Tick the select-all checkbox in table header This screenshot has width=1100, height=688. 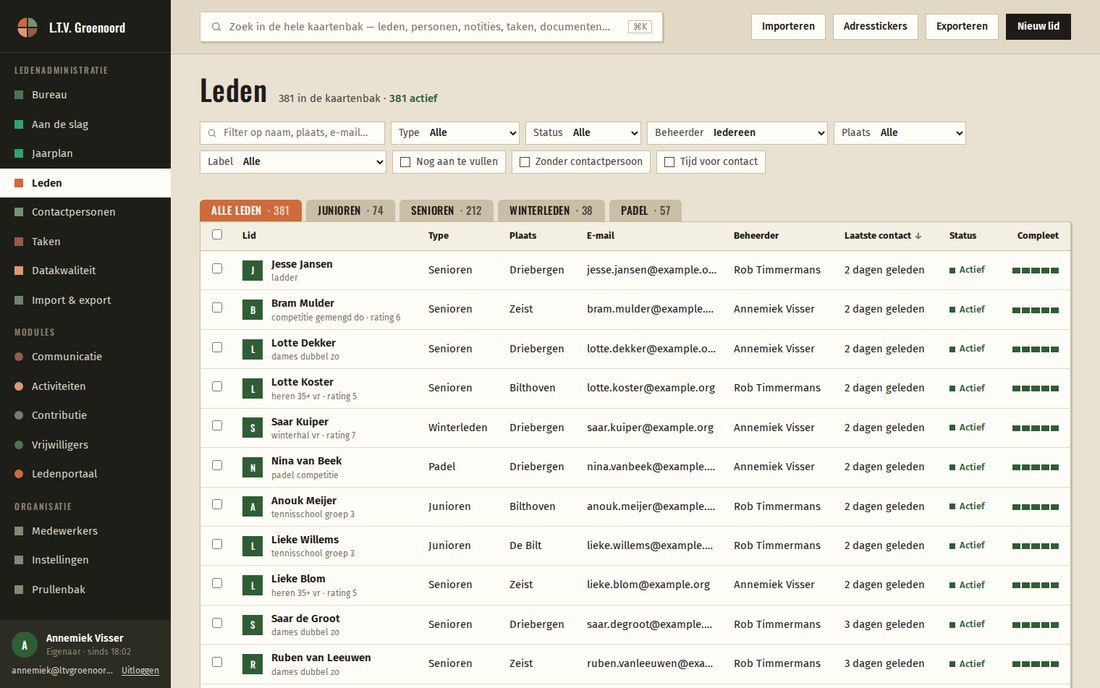click(217, 235)
